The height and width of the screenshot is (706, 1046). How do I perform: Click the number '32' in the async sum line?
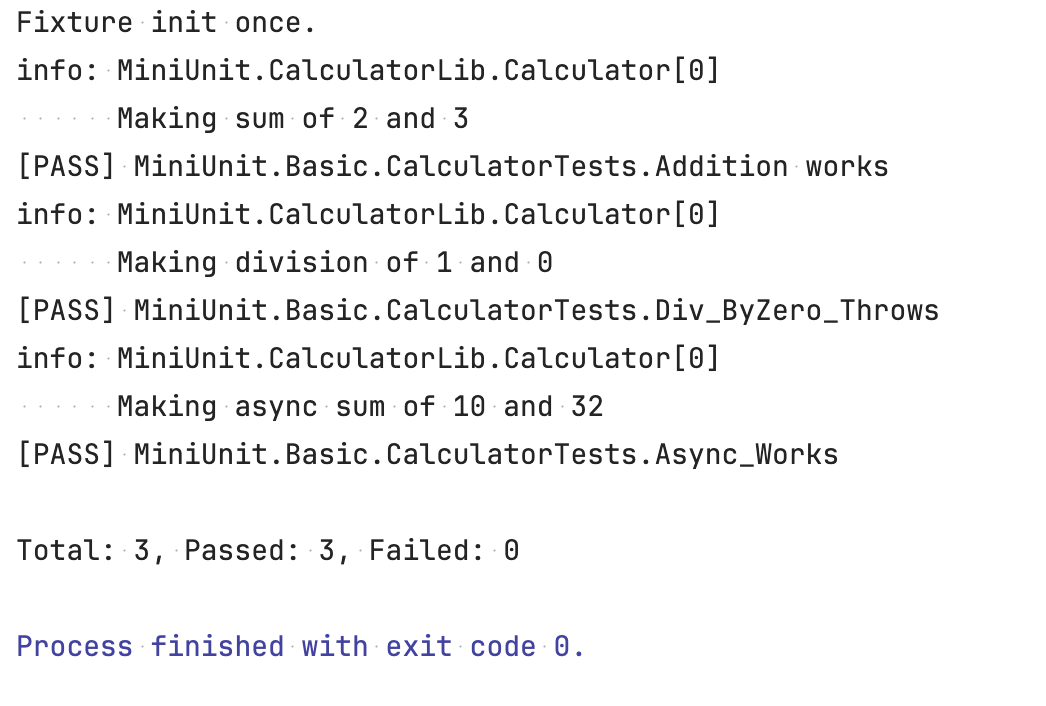[x=587, y=407]
